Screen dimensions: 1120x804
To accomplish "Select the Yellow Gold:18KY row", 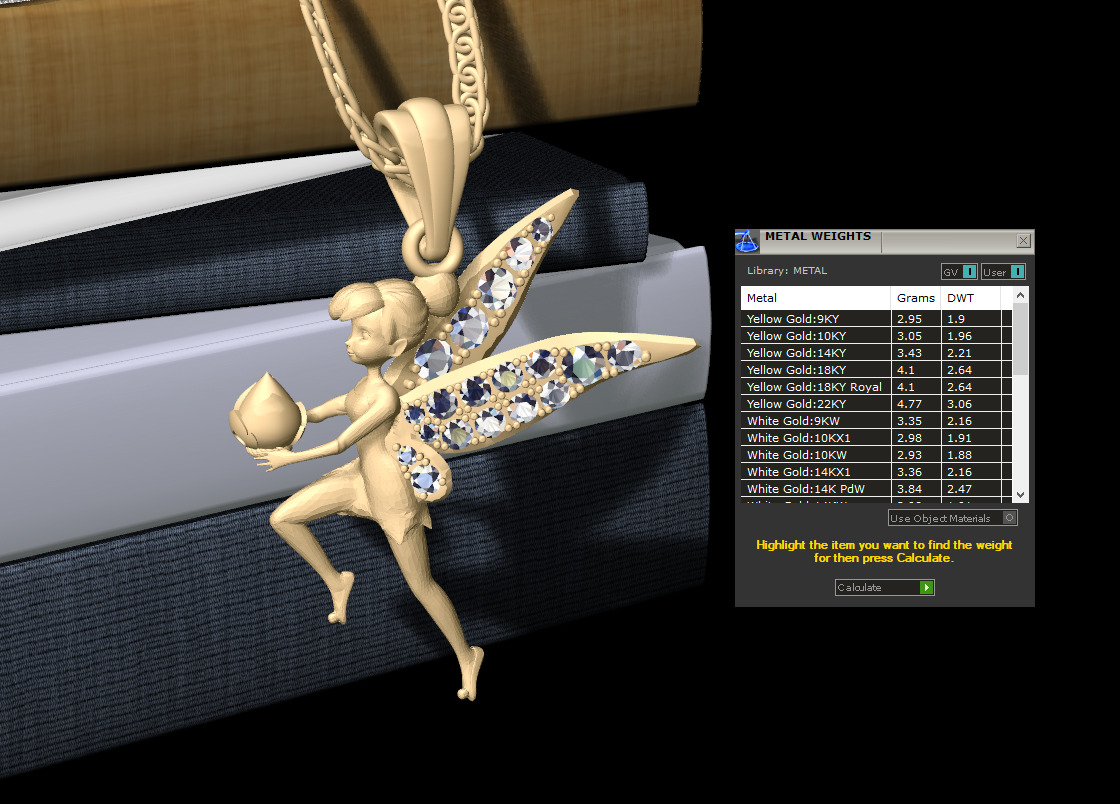I will pos(876,370).
